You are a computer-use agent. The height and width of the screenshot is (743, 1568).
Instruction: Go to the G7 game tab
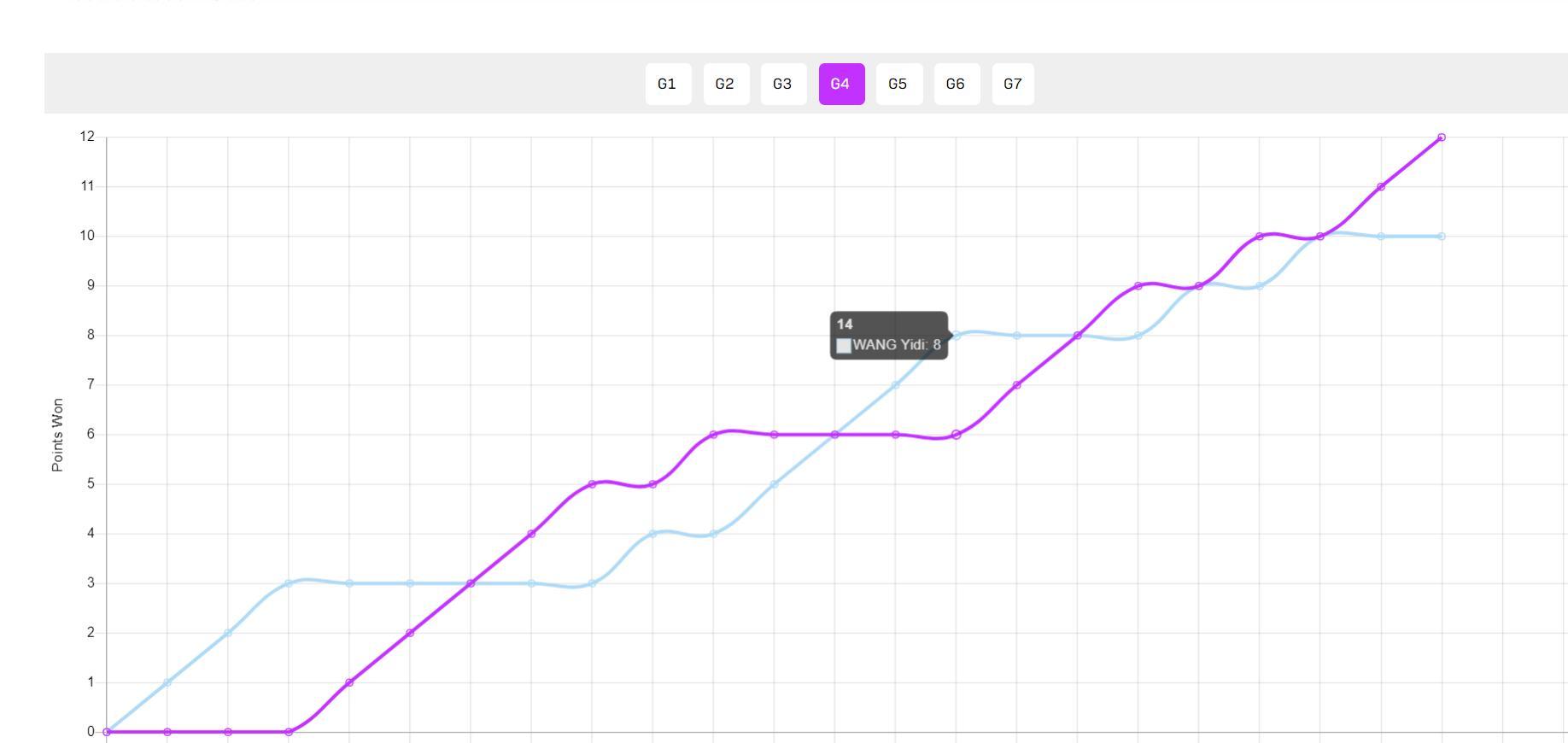pos(1013,84)
